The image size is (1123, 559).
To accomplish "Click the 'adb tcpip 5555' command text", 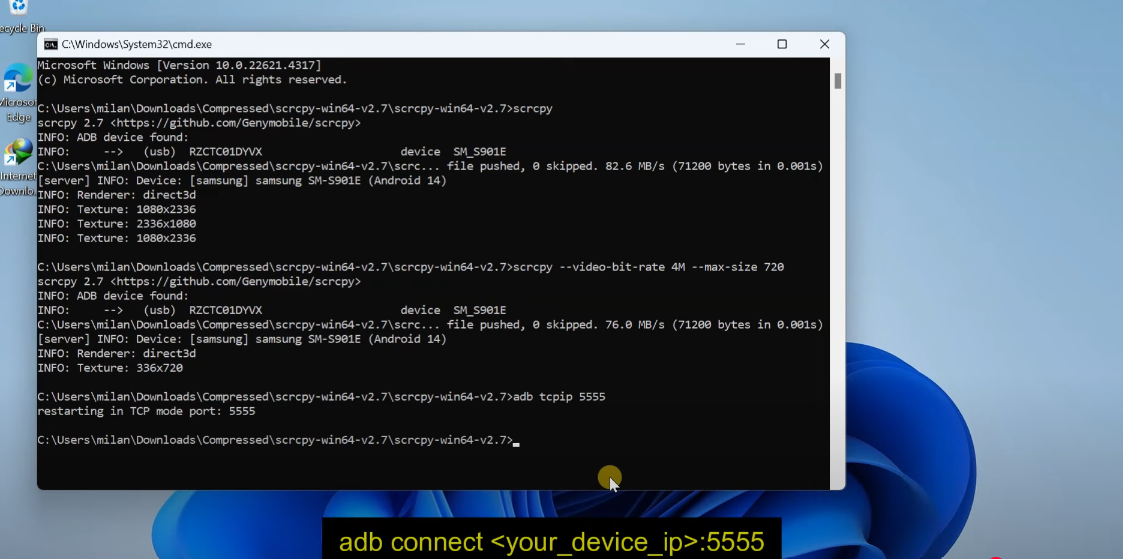I will pos(559,397).
